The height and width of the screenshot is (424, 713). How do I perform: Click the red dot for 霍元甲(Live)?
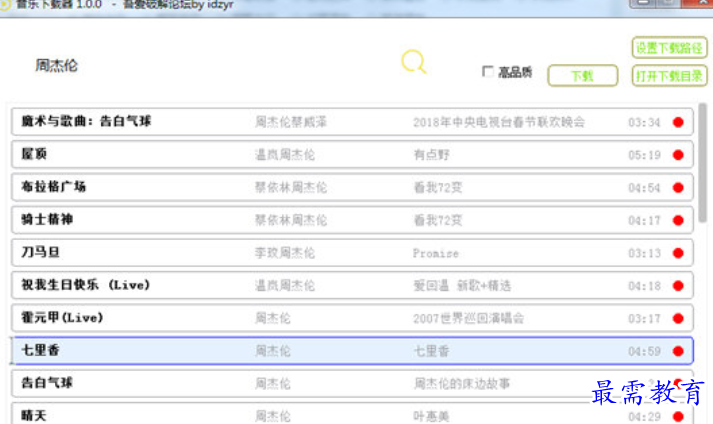click(678, 318)
